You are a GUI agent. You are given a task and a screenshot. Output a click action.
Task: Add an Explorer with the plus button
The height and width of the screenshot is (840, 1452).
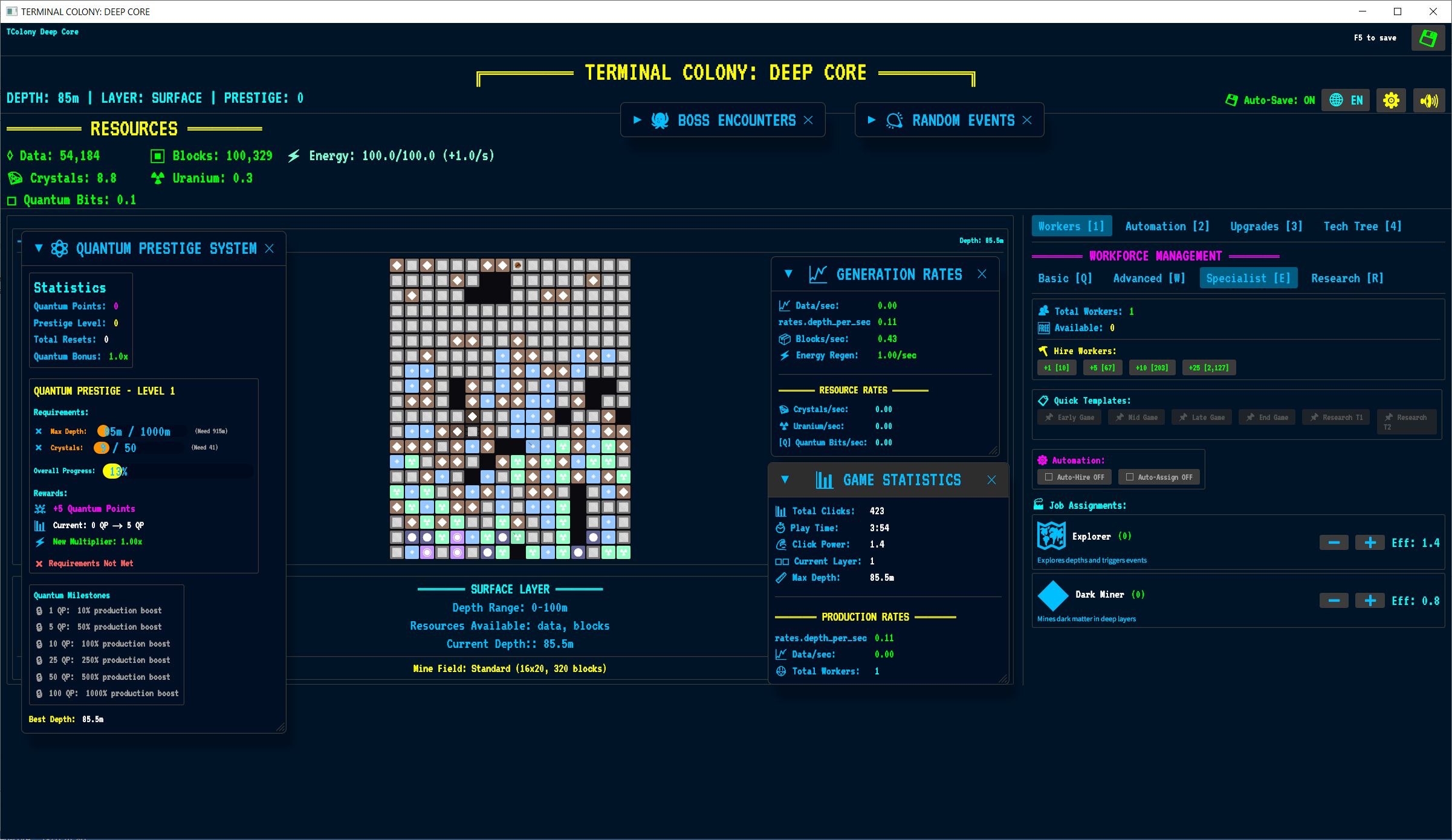[1370, 543]
